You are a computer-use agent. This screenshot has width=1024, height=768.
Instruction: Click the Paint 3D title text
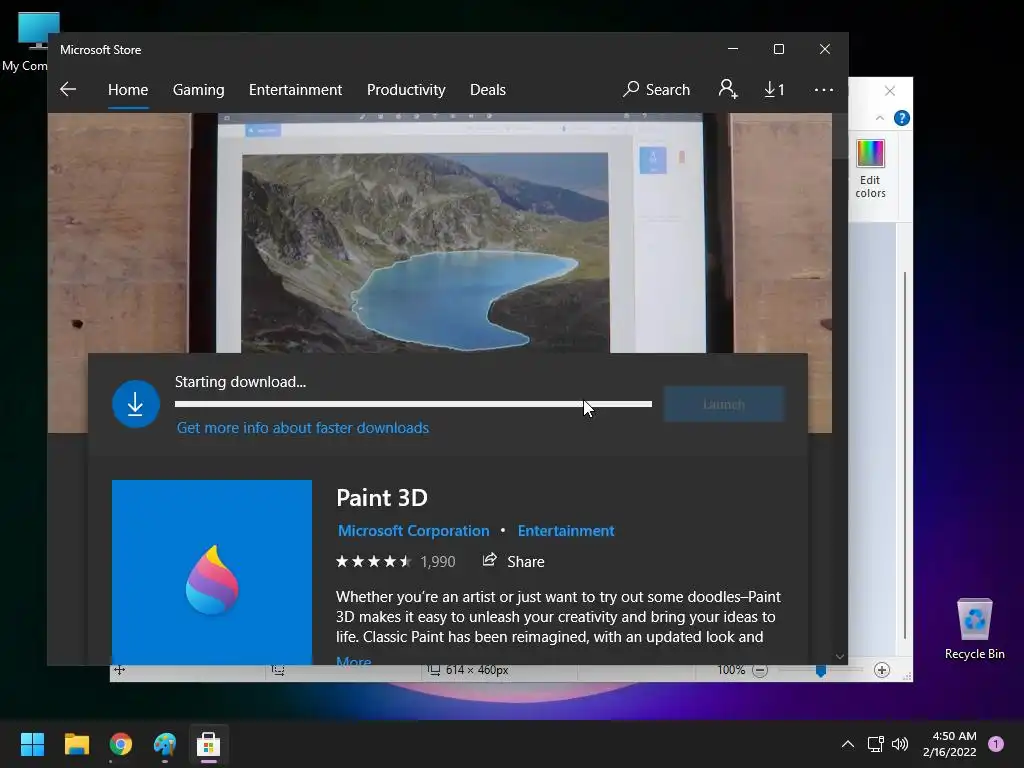pos(382,498)
